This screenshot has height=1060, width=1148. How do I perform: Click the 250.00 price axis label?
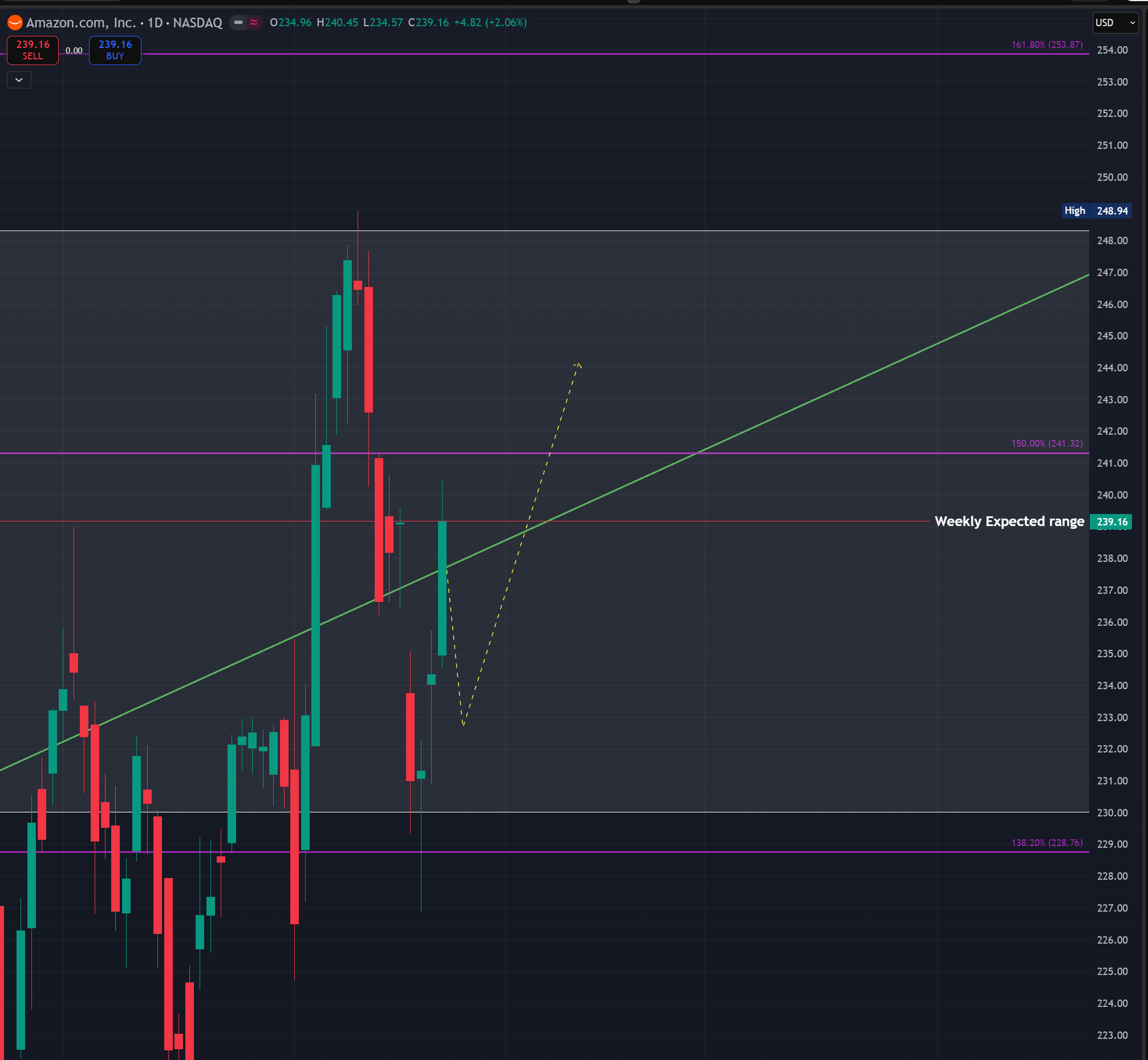(x=1112, y=177)
